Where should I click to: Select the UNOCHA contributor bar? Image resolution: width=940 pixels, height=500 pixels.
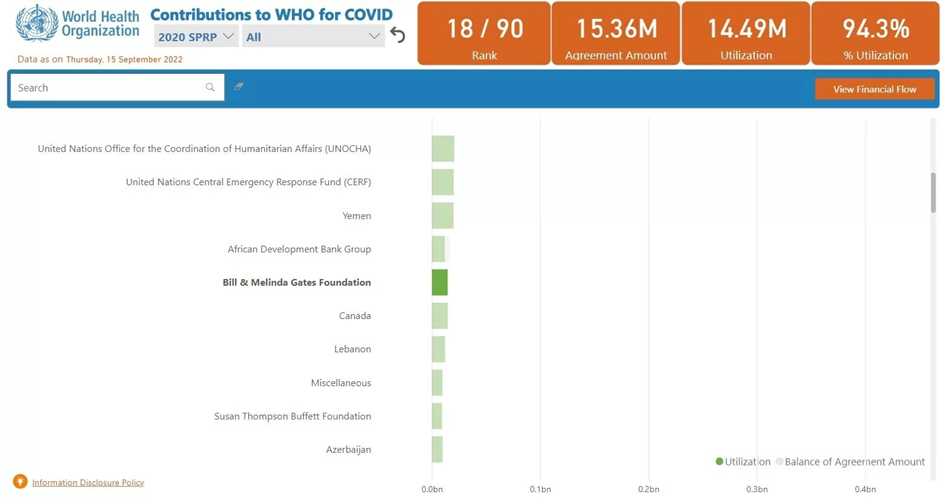(443, 149)
